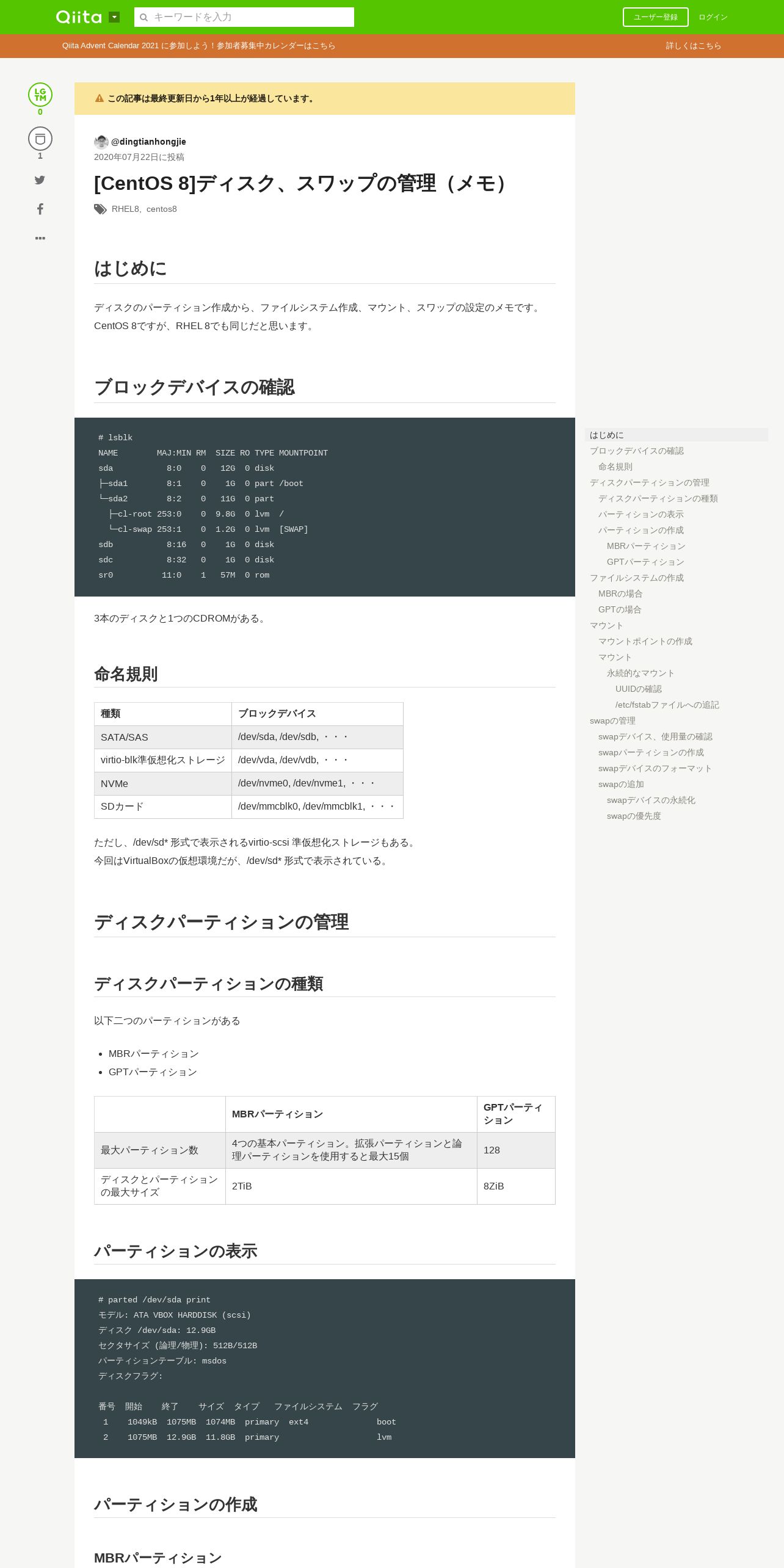Click '# parted /dev/sda print' command line

154,1300
